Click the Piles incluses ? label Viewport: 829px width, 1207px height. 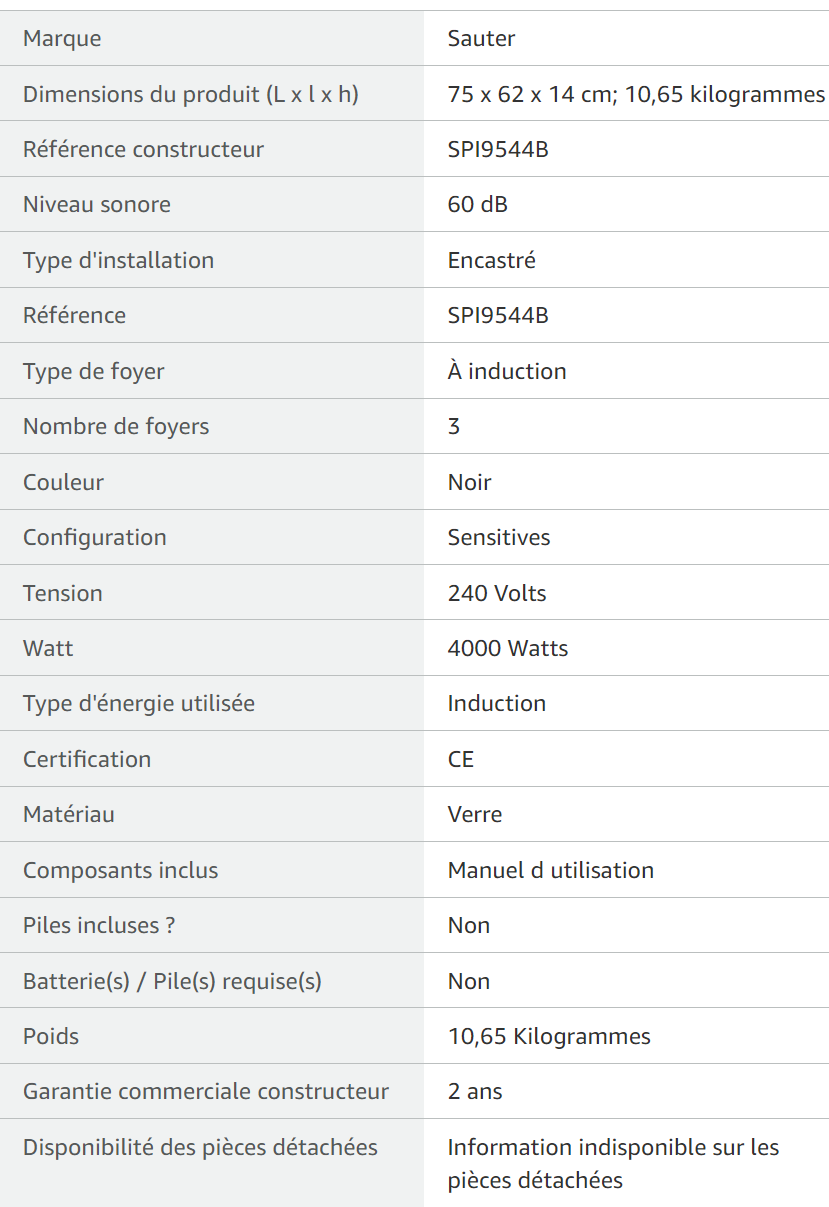[99, 925]
